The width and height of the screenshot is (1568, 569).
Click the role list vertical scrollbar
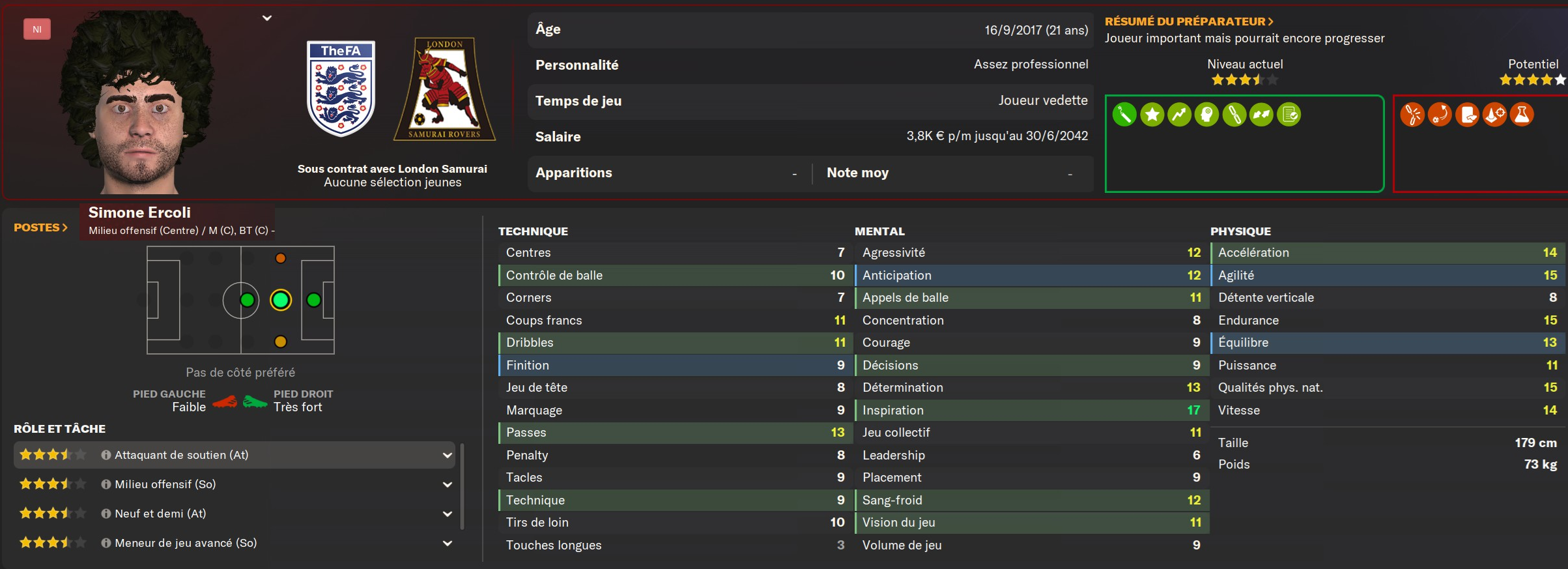point(462,486)
